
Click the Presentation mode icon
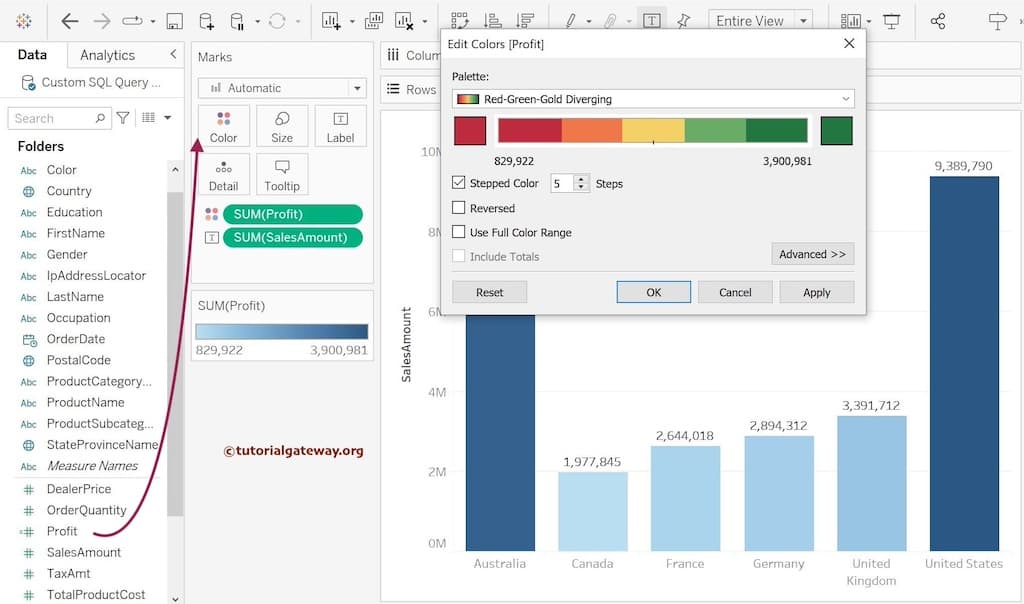[891, 21]
